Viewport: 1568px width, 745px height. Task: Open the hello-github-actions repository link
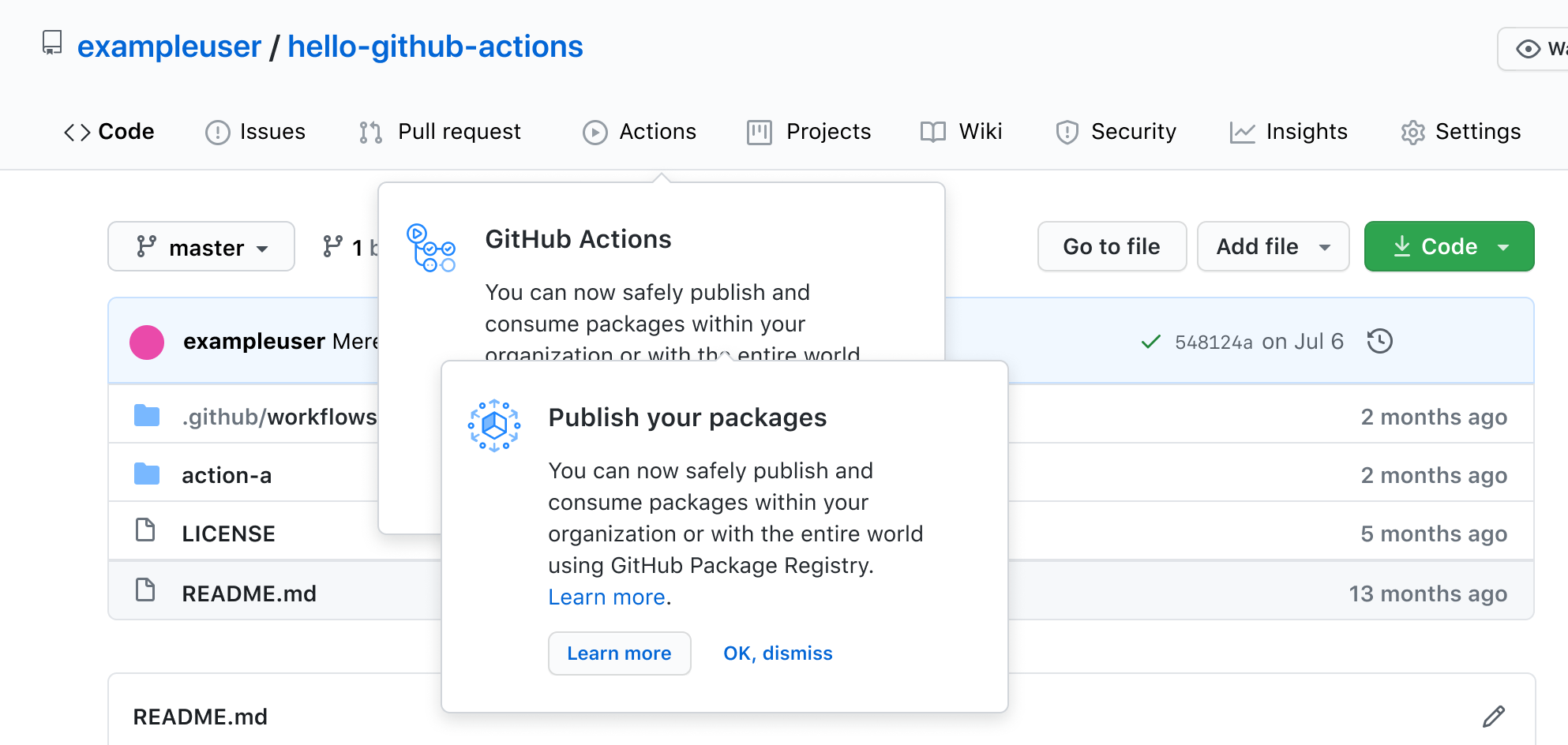[x=435, y=47]
